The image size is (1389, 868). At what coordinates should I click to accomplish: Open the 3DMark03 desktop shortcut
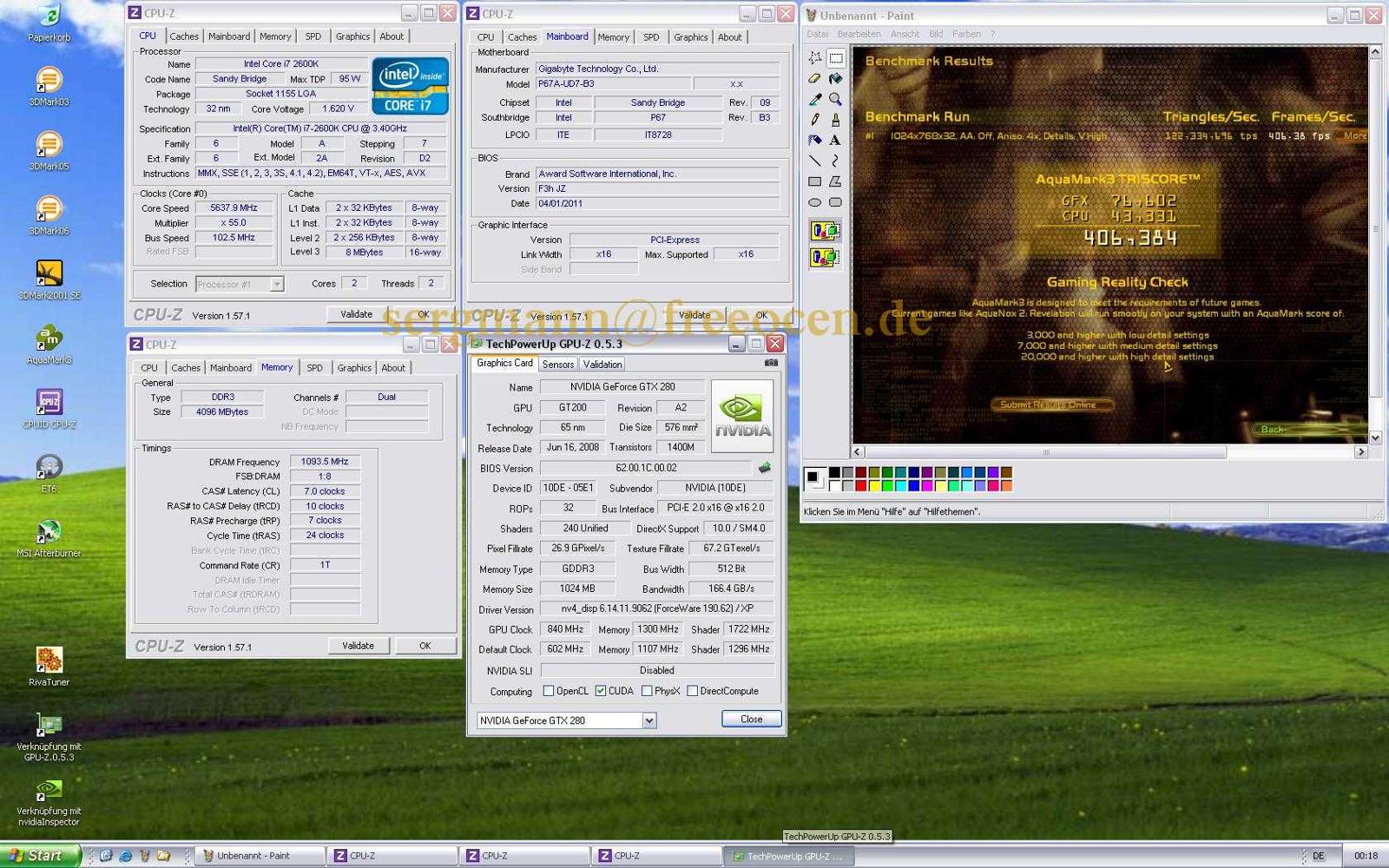(49, 87)
